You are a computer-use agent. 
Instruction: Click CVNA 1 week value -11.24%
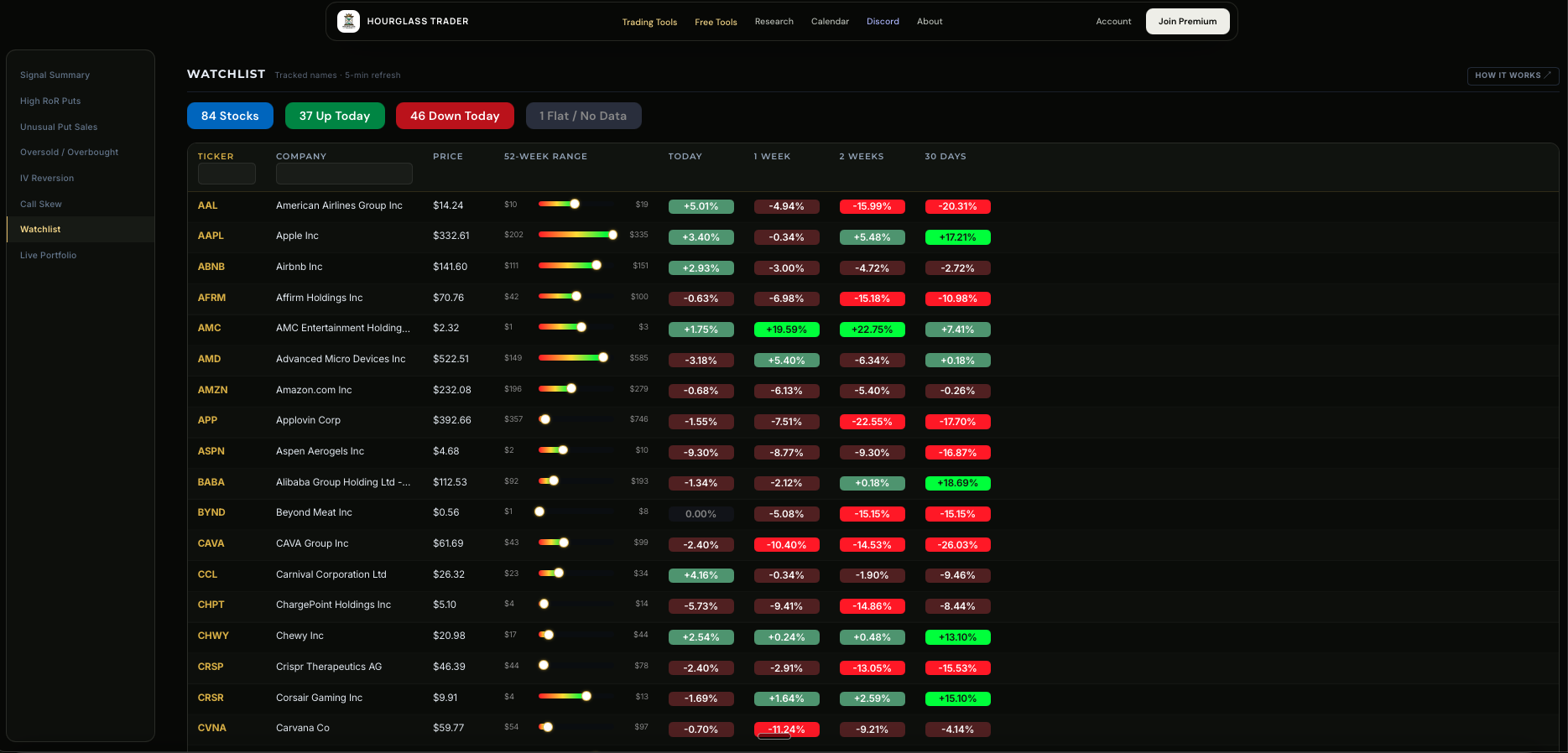786,730
